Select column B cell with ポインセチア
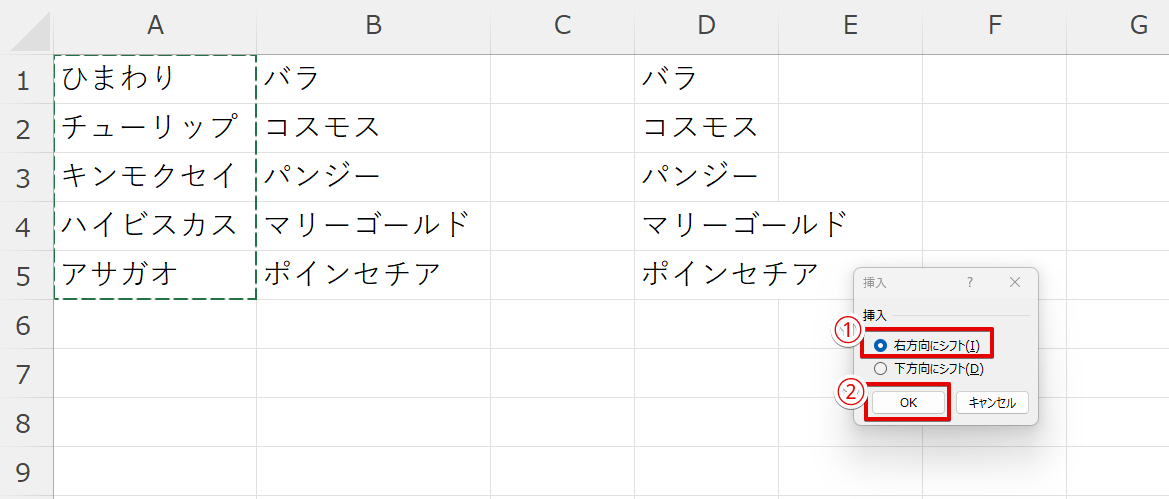The height and width of the screenshot is (499, 1169). pyautogui.click(x=373, y=275)
